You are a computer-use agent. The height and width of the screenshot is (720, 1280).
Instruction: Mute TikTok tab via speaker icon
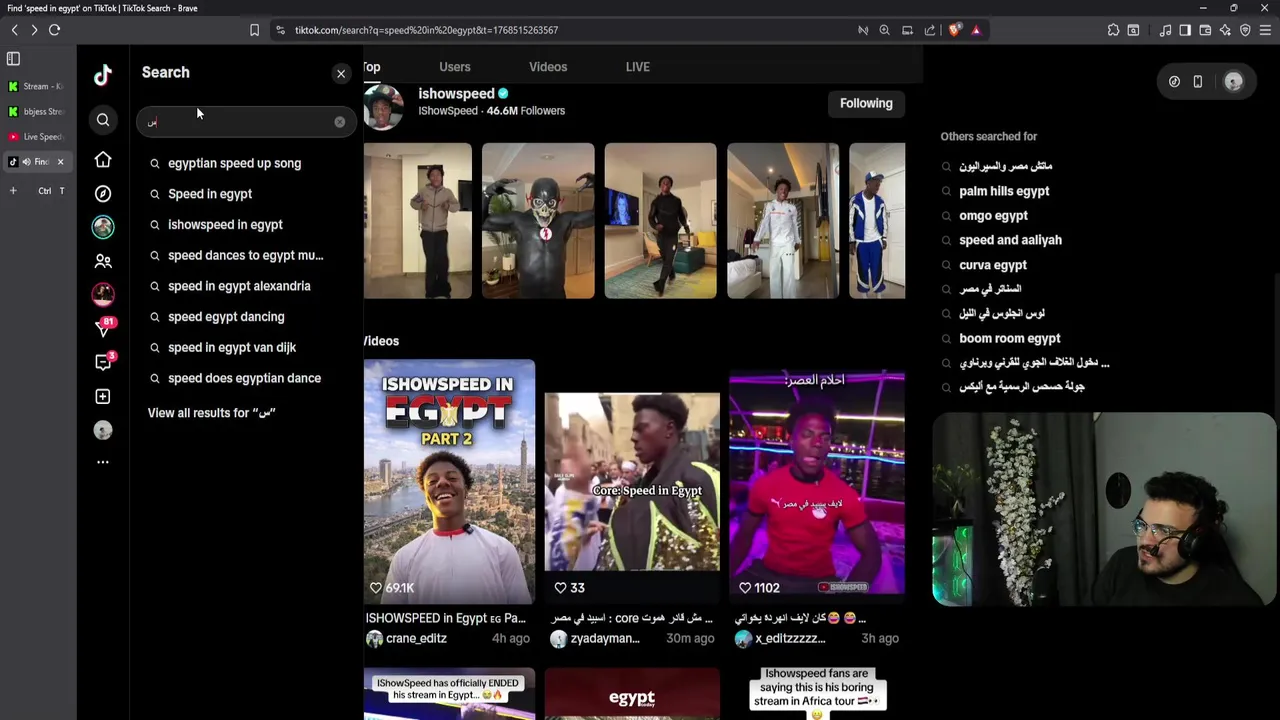click(26, 161)
